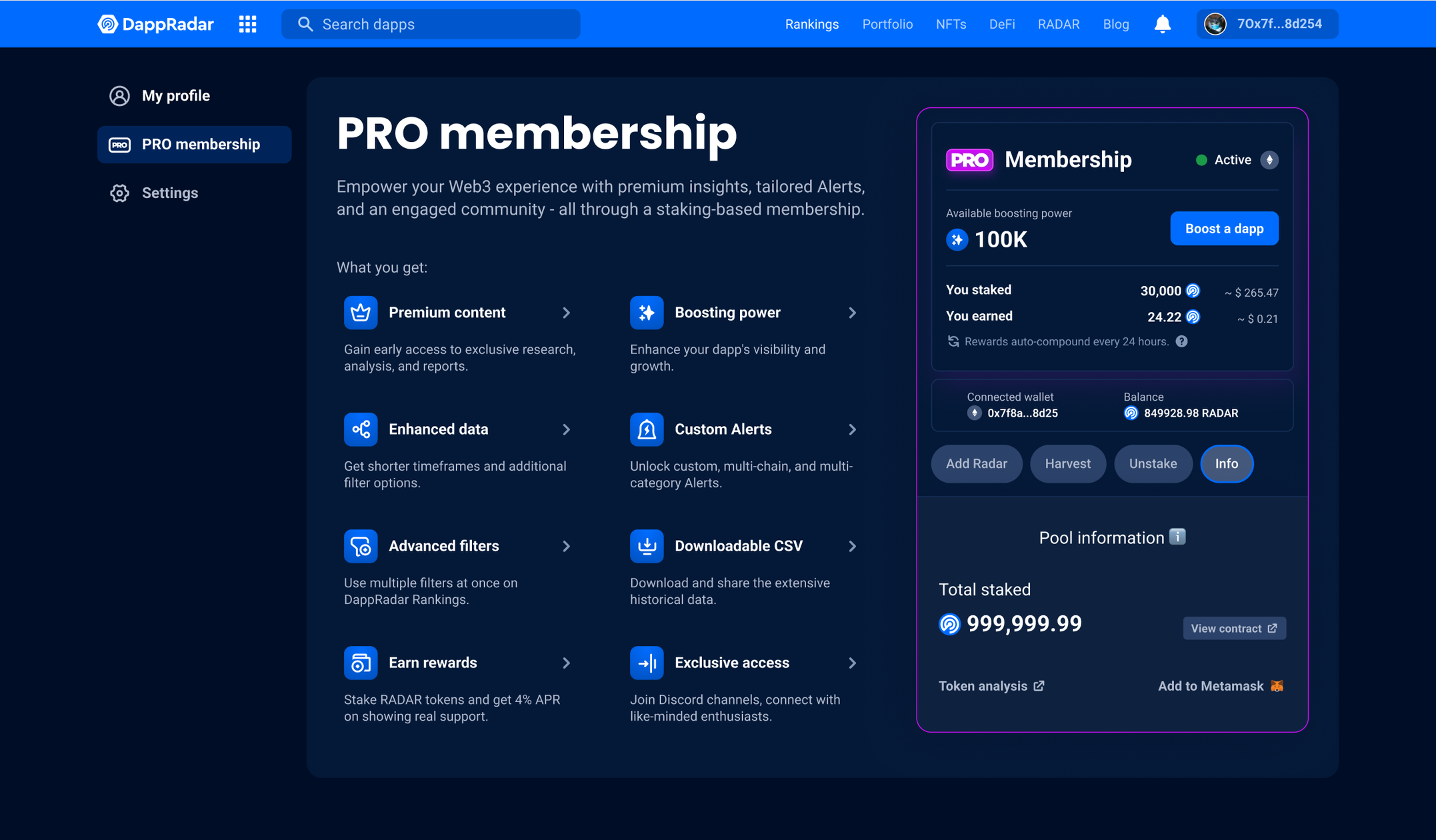
Task: Click the Settings gear icon
Action: click(x=120, y=193)
